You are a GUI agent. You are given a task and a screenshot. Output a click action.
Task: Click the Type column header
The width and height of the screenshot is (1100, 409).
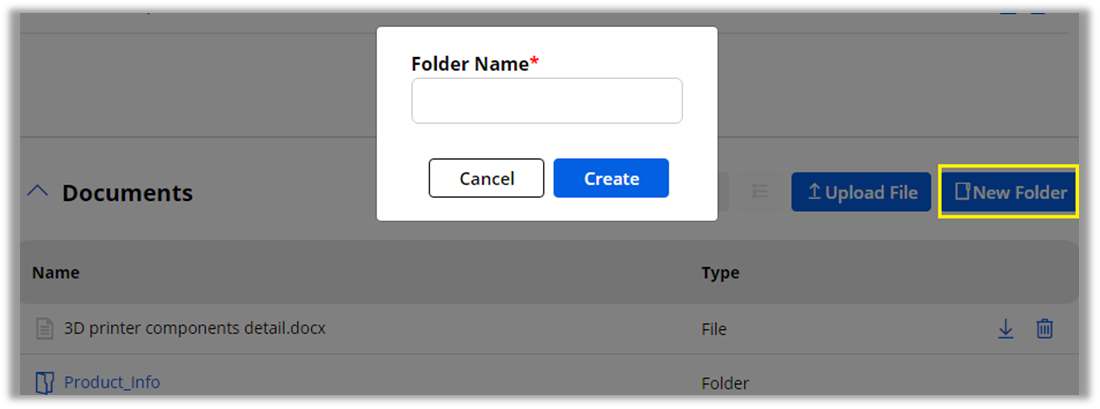point(720,272)
